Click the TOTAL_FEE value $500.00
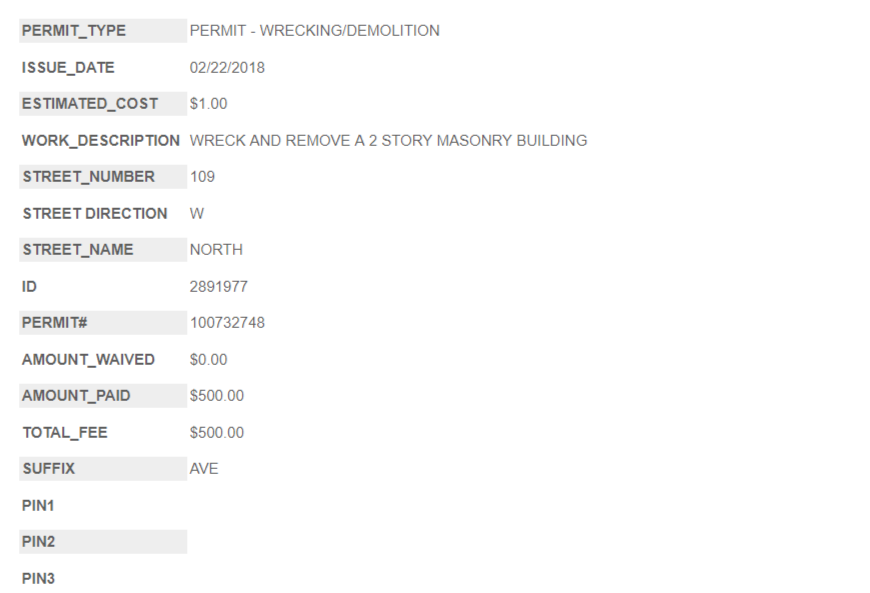Screen dimensions: 870x593 pyautogui.click(x=216, y=433)
